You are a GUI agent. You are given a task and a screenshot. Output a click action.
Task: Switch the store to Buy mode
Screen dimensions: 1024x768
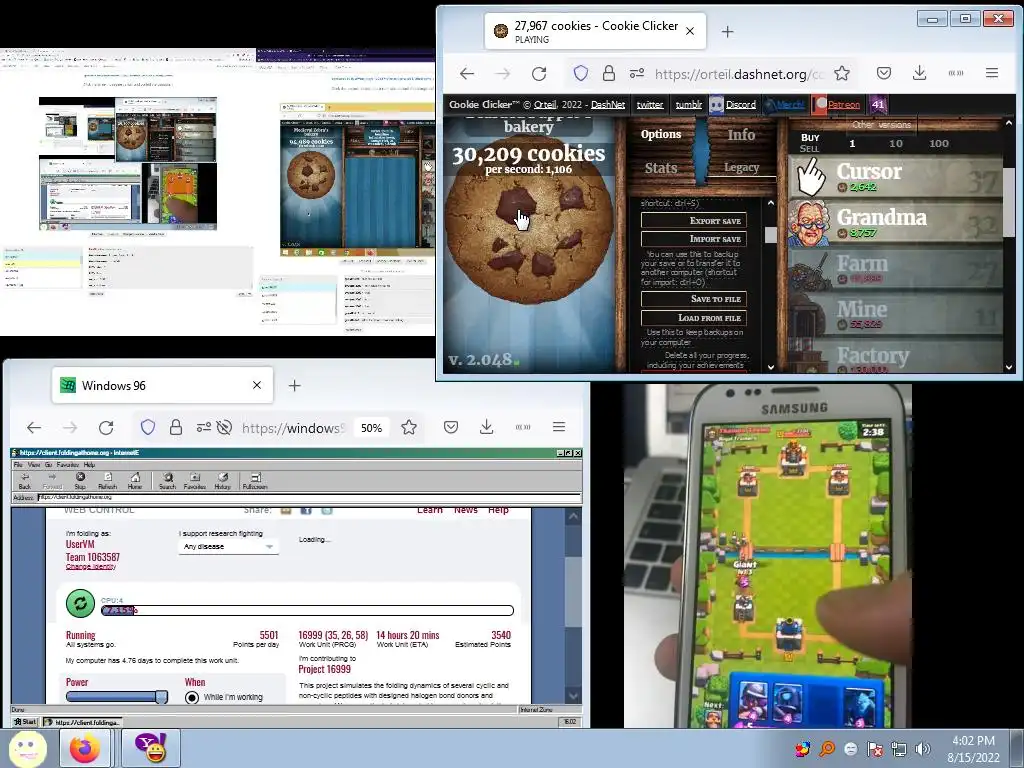[810, 138]
